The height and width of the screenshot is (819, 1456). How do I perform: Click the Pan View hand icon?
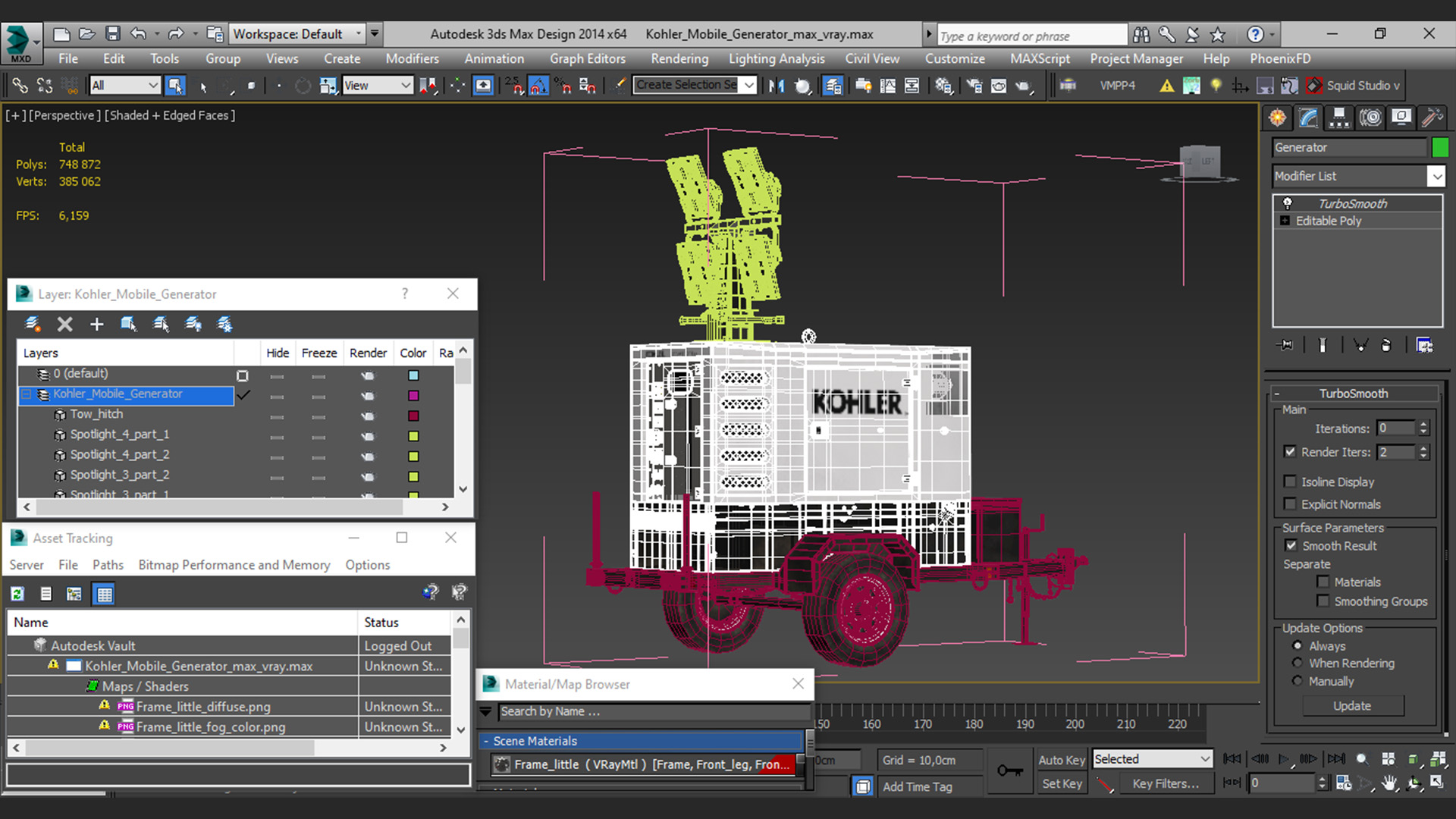[1389, 783]
